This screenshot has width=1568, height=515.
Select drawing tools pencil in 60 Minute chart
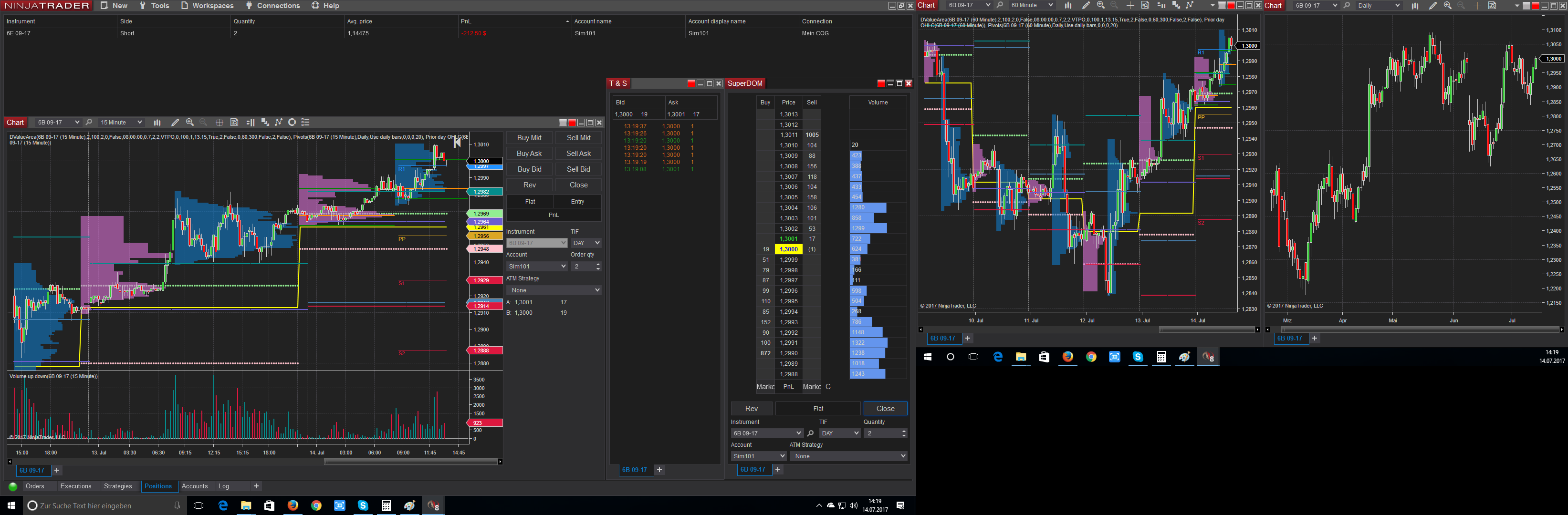[x=1085, y=5]
